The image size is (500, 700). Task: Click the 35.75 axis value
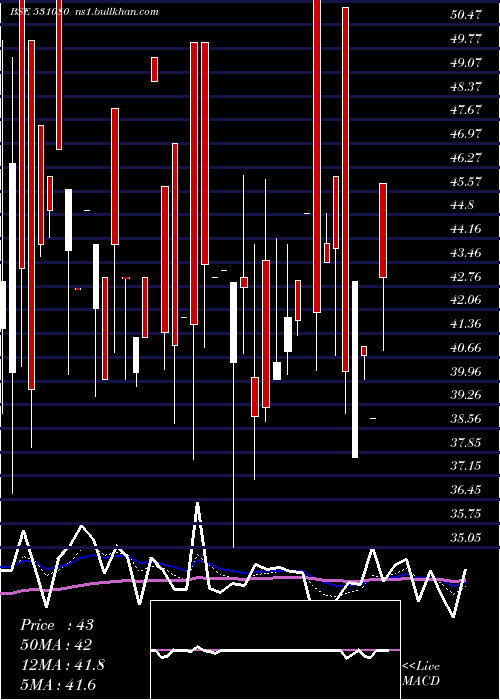point(466,514)
